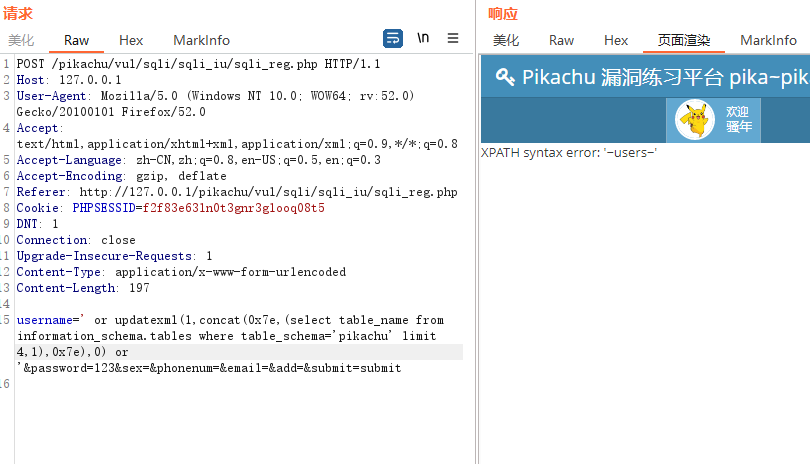Click the text/html Accept value line
Image resolution: width=810 pixels, height=464 pixels.
click(x=237, y=144)
